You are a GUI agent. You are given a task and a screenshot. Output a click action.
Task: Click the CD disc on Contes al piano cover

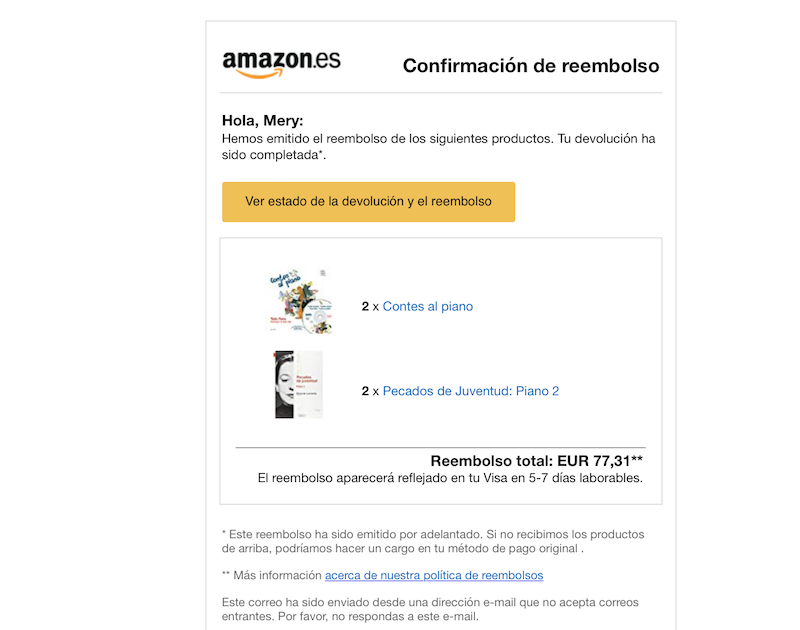coord(318,316)
